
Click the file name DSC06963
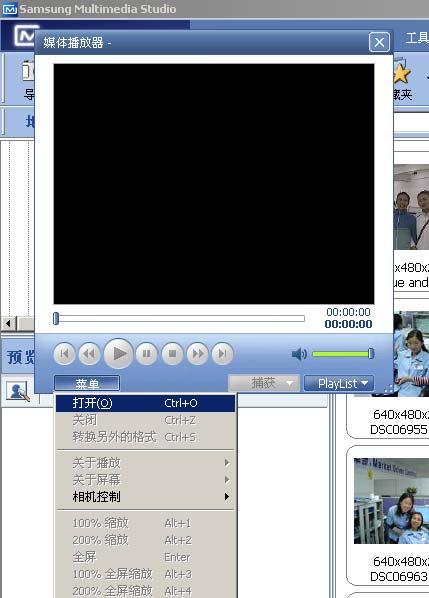(398, 576)
